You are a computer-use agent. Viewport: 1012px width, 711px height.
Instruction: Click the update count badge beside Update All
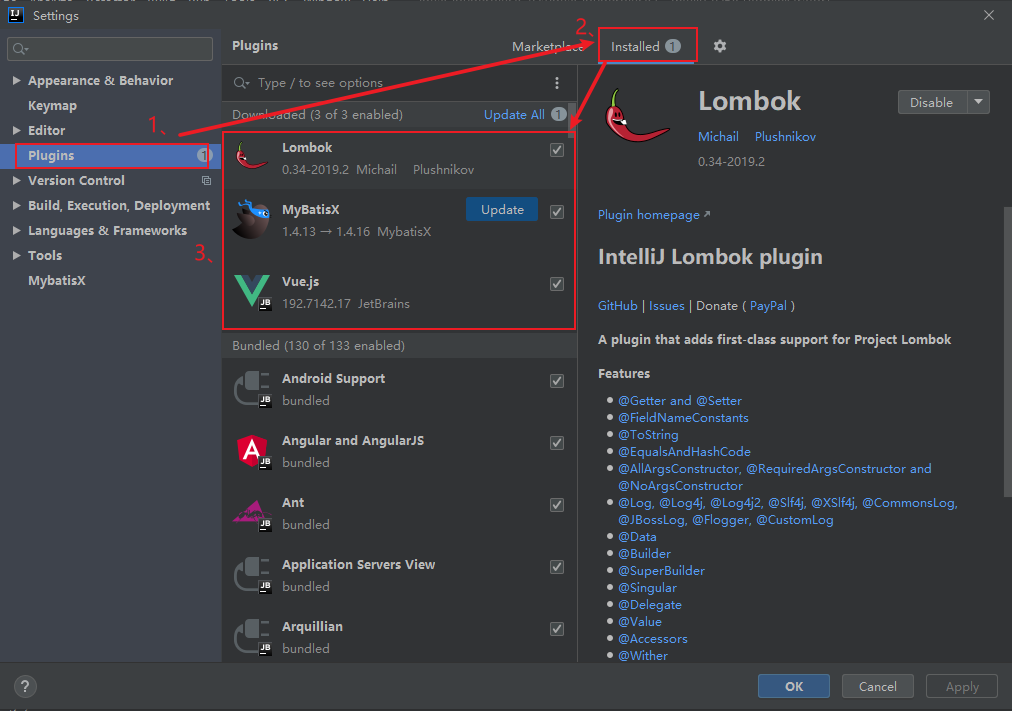click(x=559, y=114)
